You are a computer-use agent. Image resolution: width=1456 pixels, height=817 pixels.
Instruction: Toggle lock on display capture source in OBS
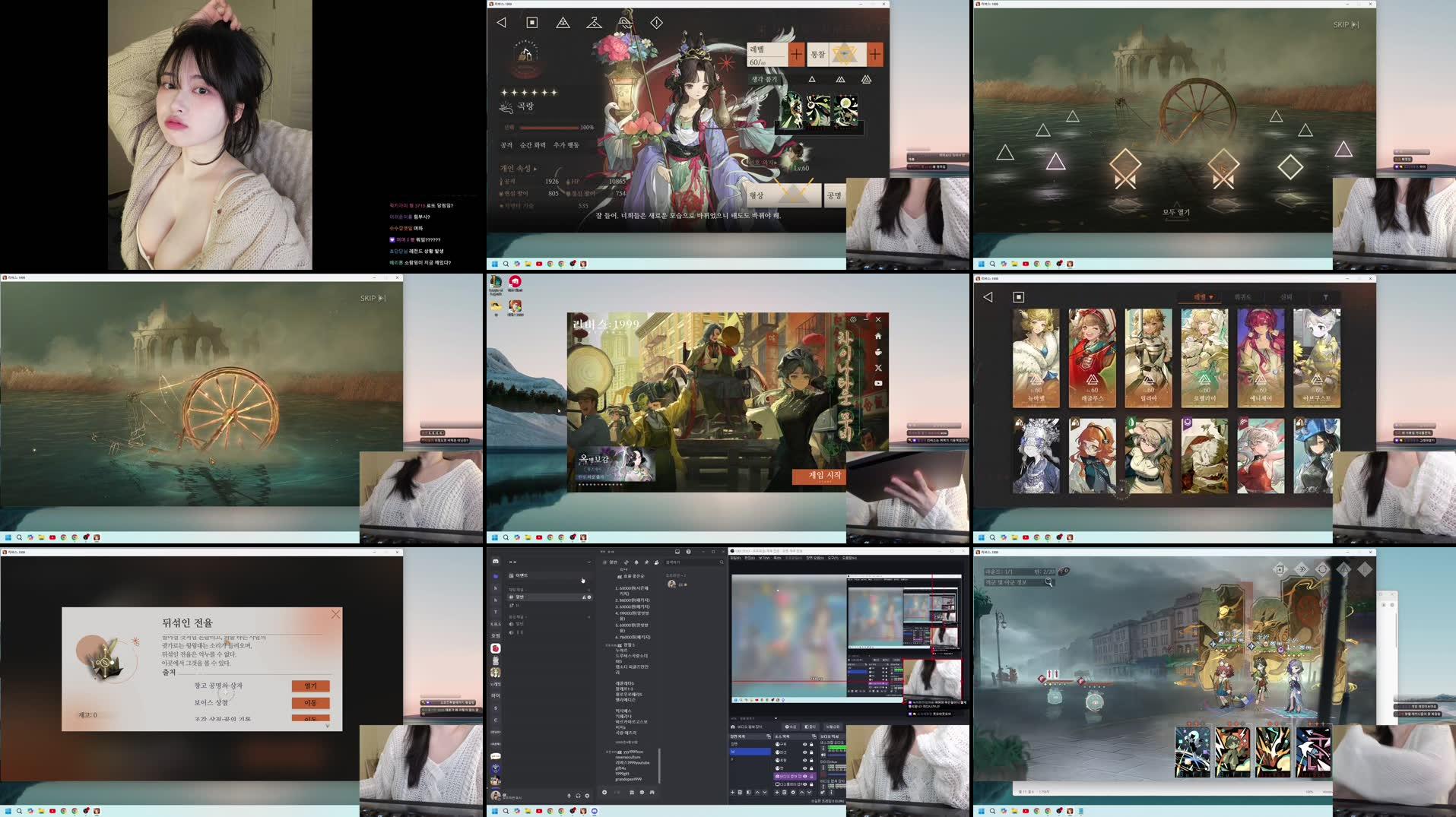pyautogui.click(x=811, y=784)
